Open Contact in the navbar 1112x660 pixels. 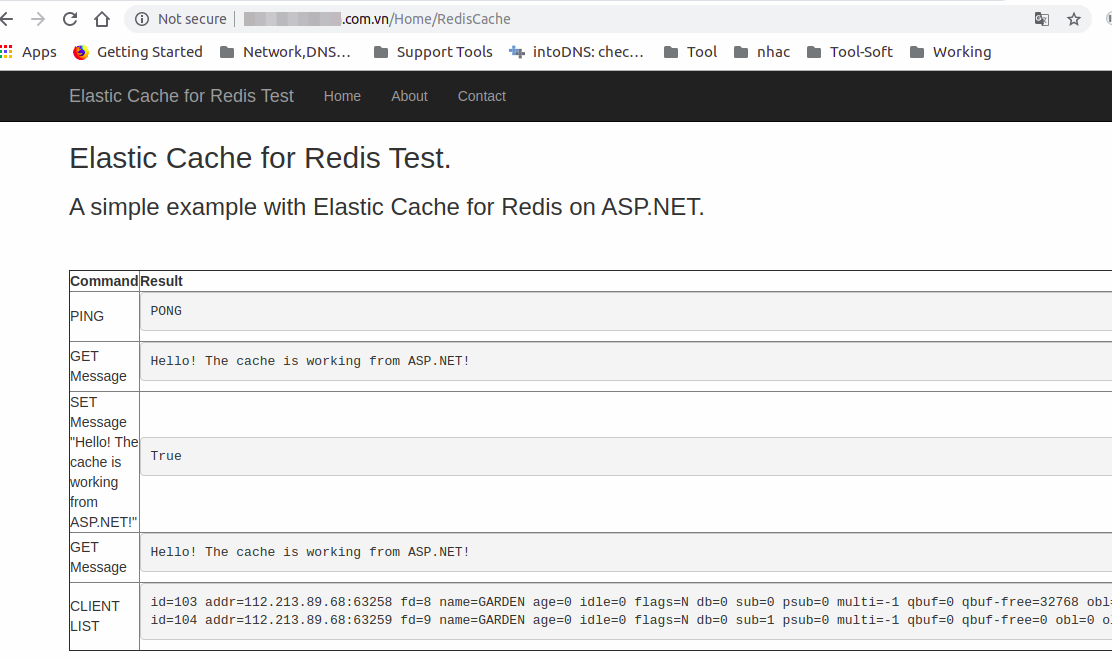click(482, 96)
